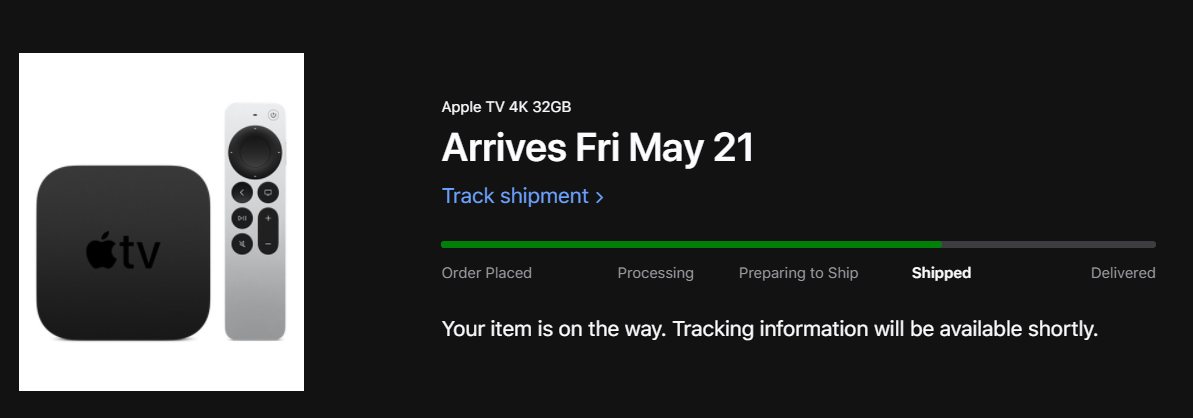The width and height of the screenshot is (1193, 418).
Task: Click the Preparing to Ship stage label
Action: pos(798,273)
